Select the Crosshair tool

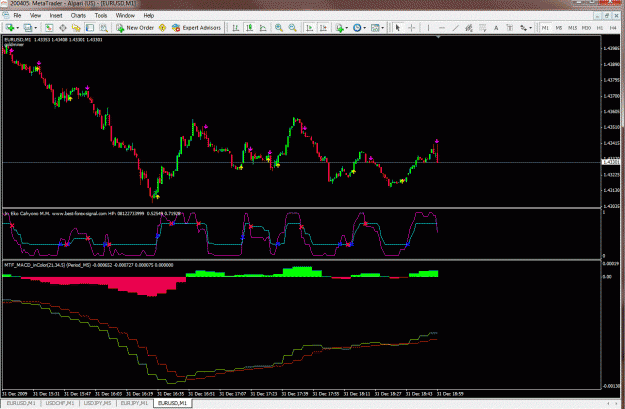[x=411, y=28]
